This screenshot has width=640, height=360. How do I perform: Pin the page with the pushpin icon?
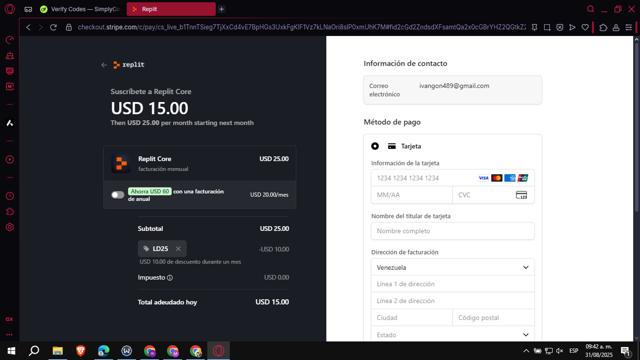[x=534, y=27]
